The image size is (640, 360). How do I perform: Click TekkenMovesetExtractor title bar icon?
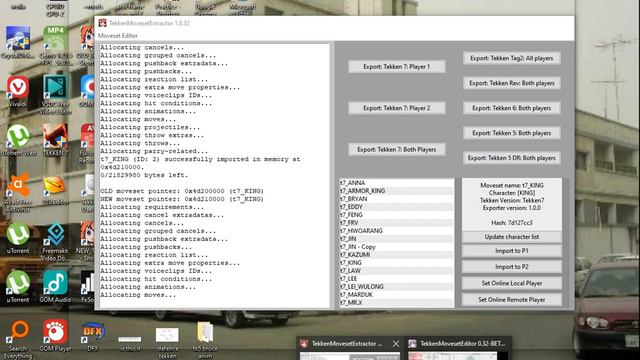[102, 23]
